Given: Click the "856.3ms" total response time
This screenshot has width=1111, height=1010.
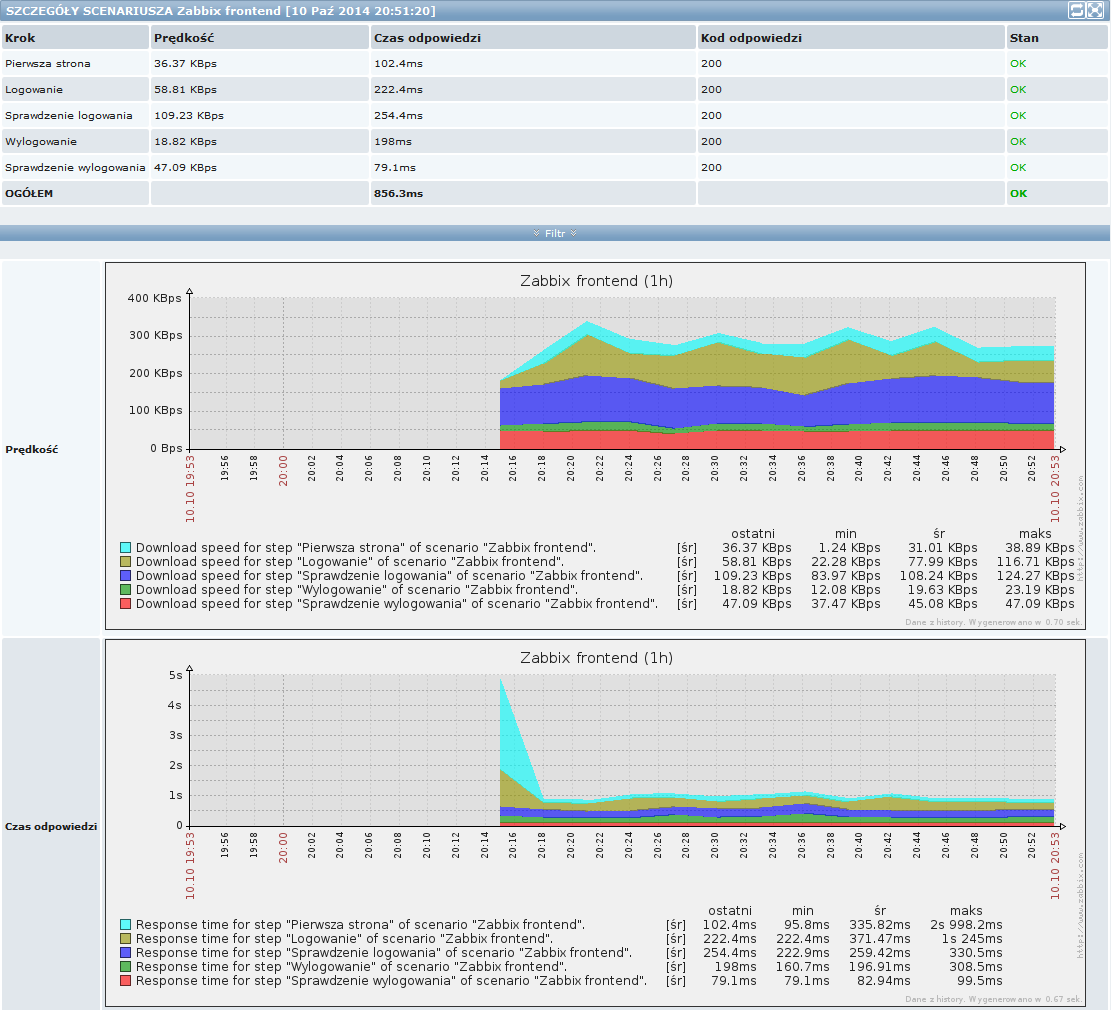Looking at the screenshot, I should point(398,193).
